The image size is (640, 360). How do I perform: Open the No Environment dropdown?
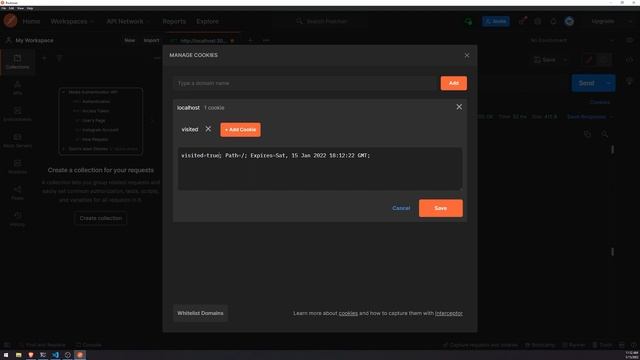(571, 40)
